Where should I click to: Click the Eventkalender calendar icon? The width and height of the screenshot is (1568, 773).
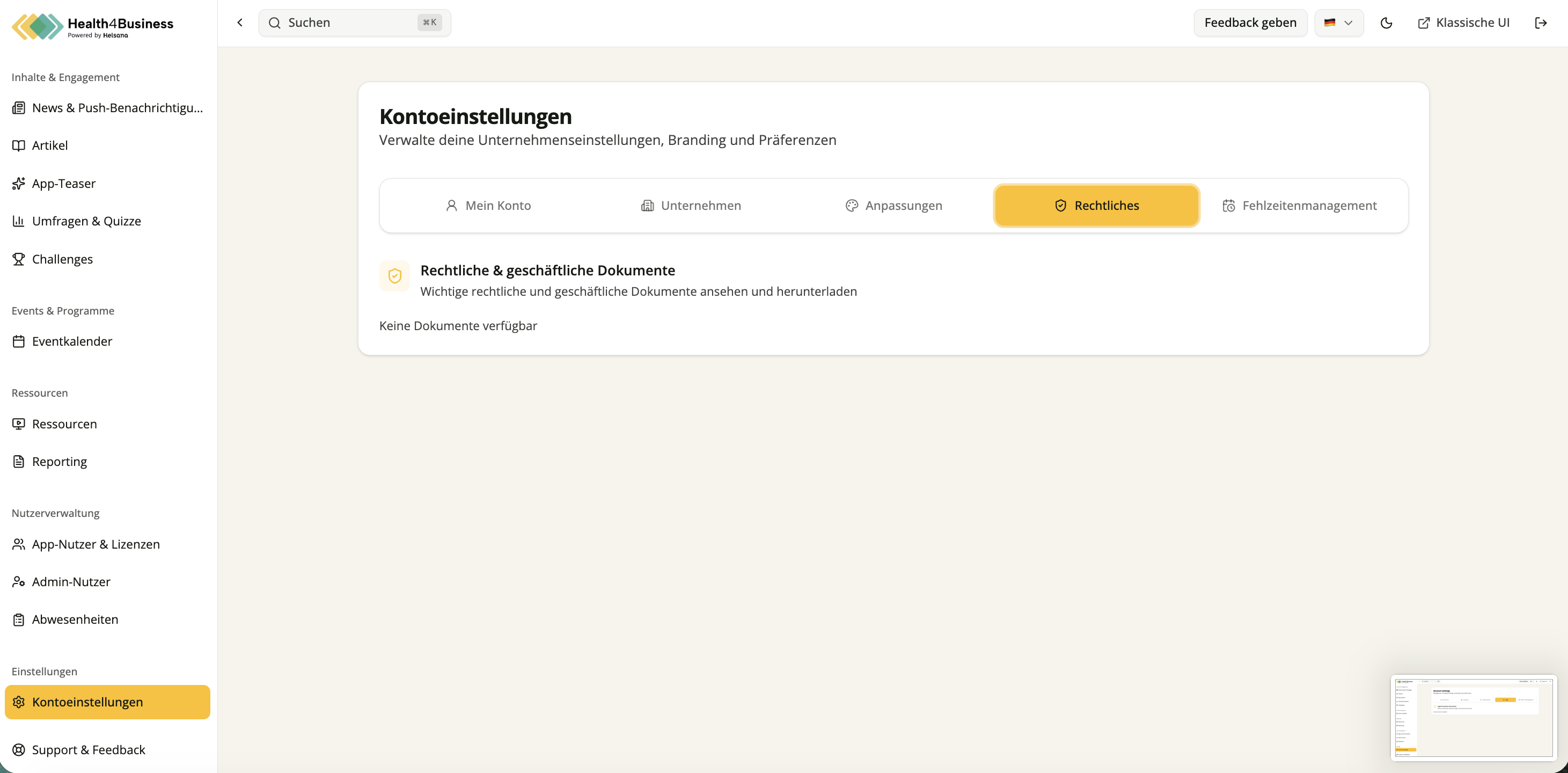tap(19, 341)
